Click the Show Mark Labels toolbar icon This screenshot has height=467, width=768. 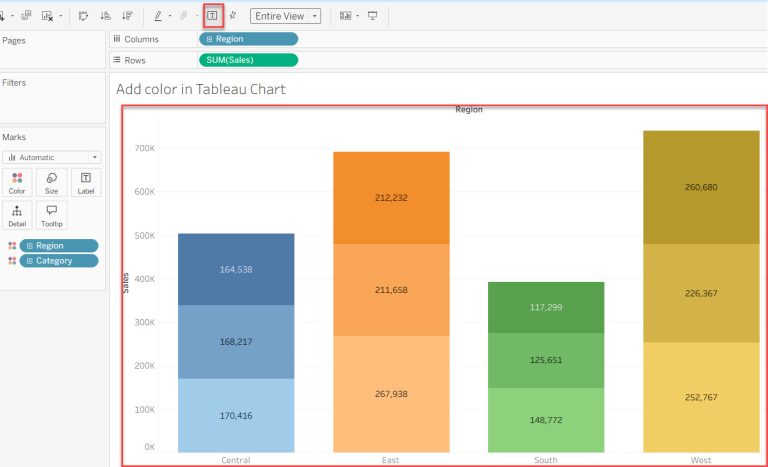click(x=212, y=16)
